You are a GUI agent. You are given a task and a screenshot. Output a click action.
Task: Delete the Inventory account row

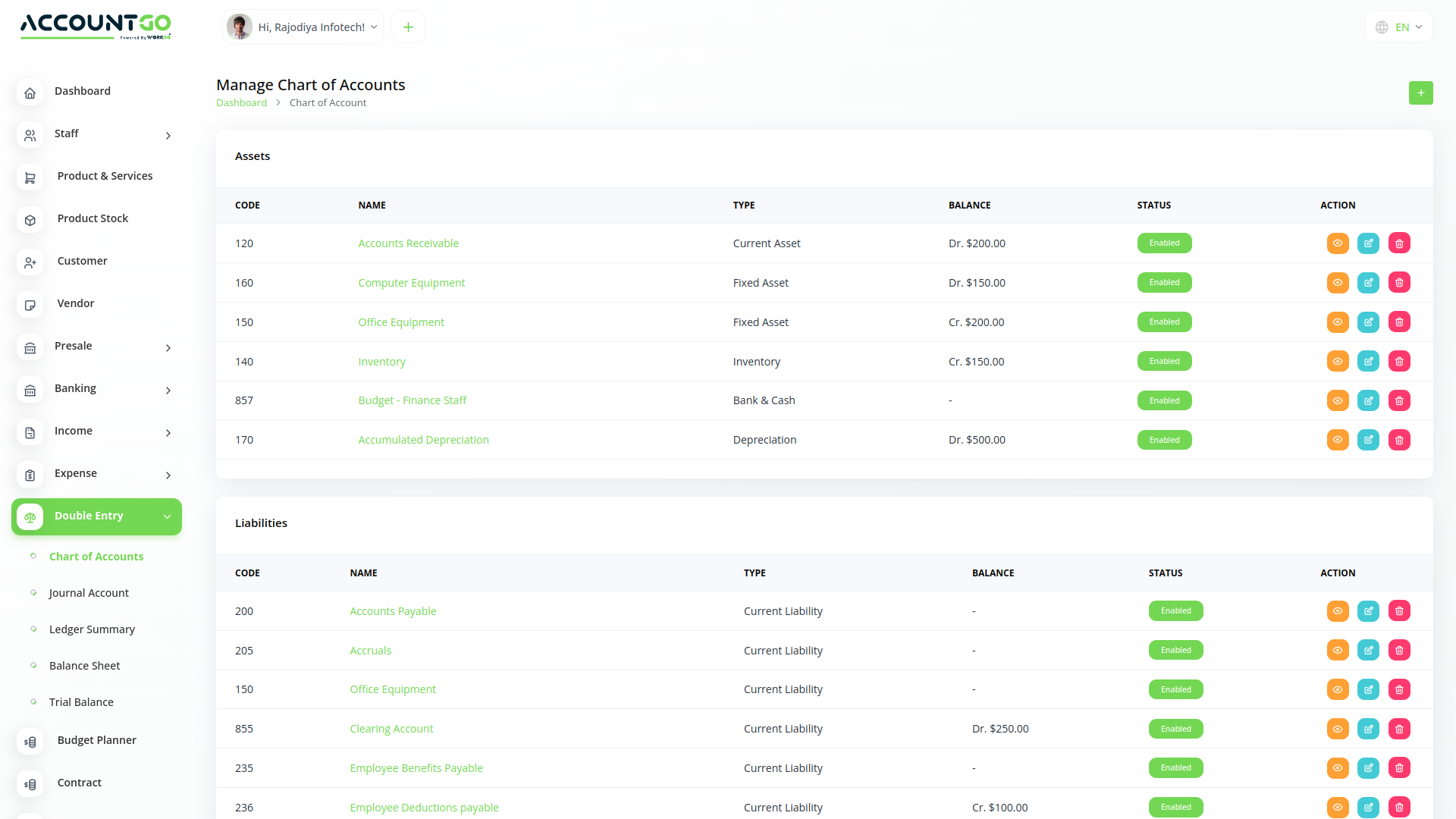click(1399, 362)
